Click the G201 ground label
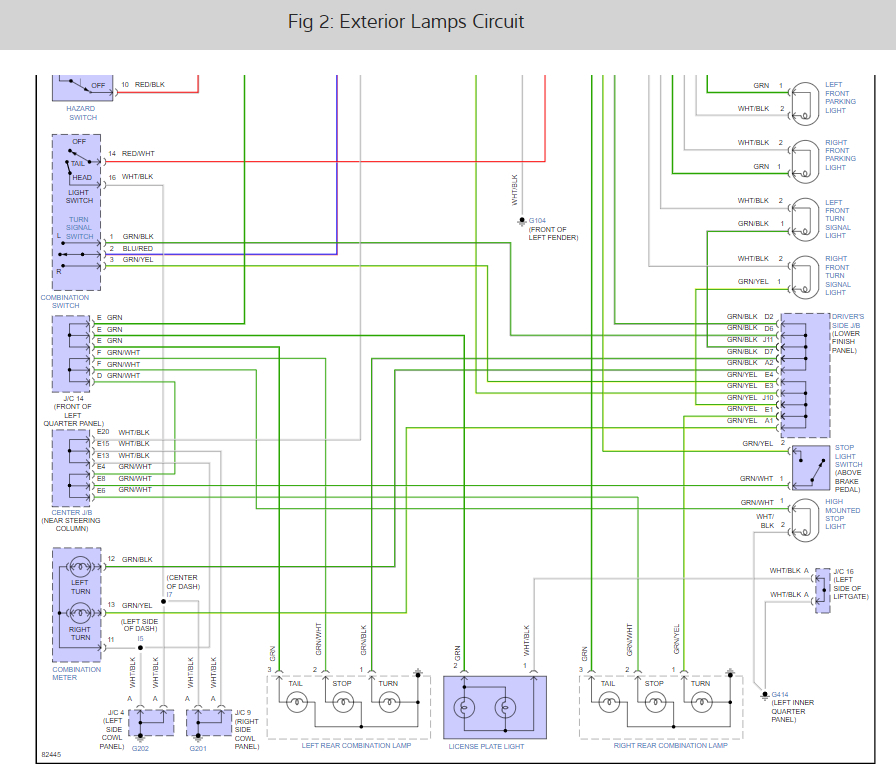This screenshot has height=776, width=896. tap(198, 748)
